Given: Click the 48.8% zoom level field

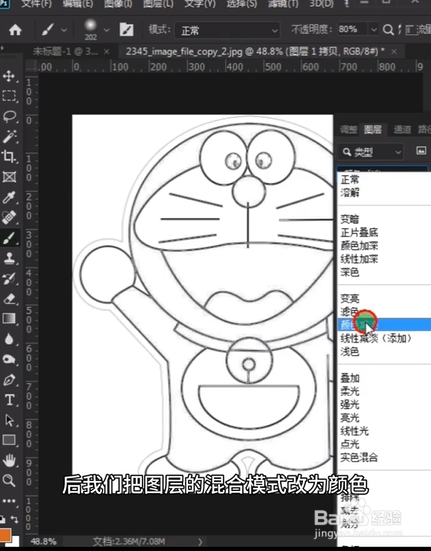Looking at the screenshot, I should (x=44, y=542).
